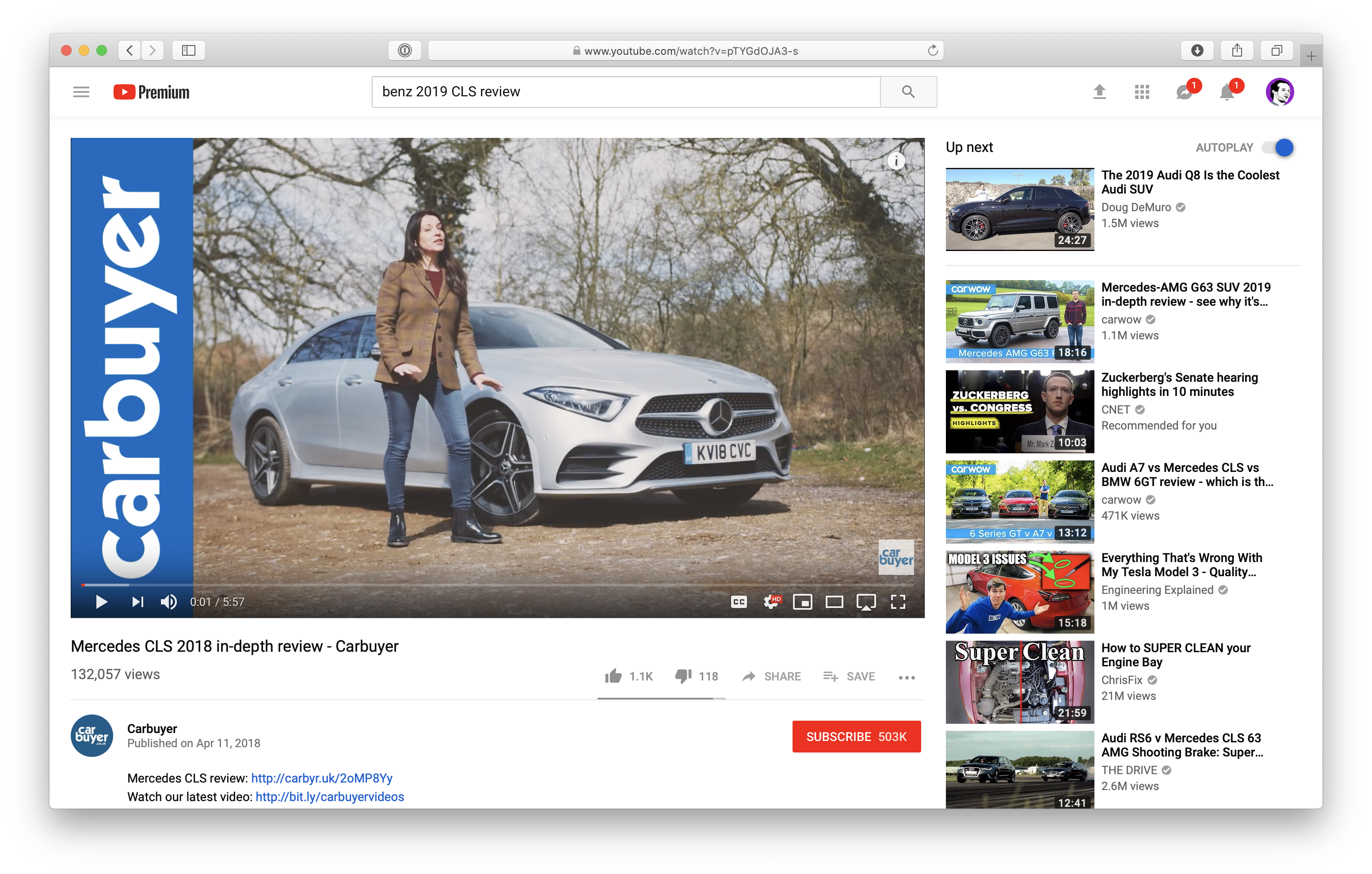
Task: Open How to SUPER CLEAN Engine Bay title
Action: 1176,655
